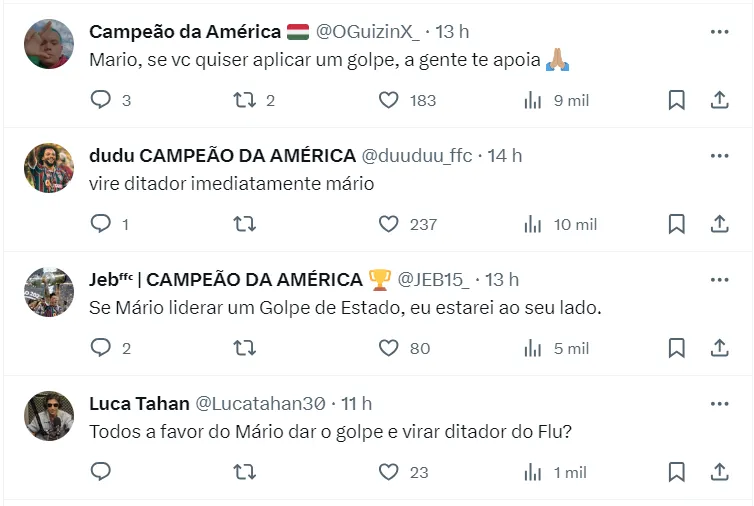Share the OGuizinX_ tweet
This screenshot has width=754, height=506.
(x=719, y=100)
